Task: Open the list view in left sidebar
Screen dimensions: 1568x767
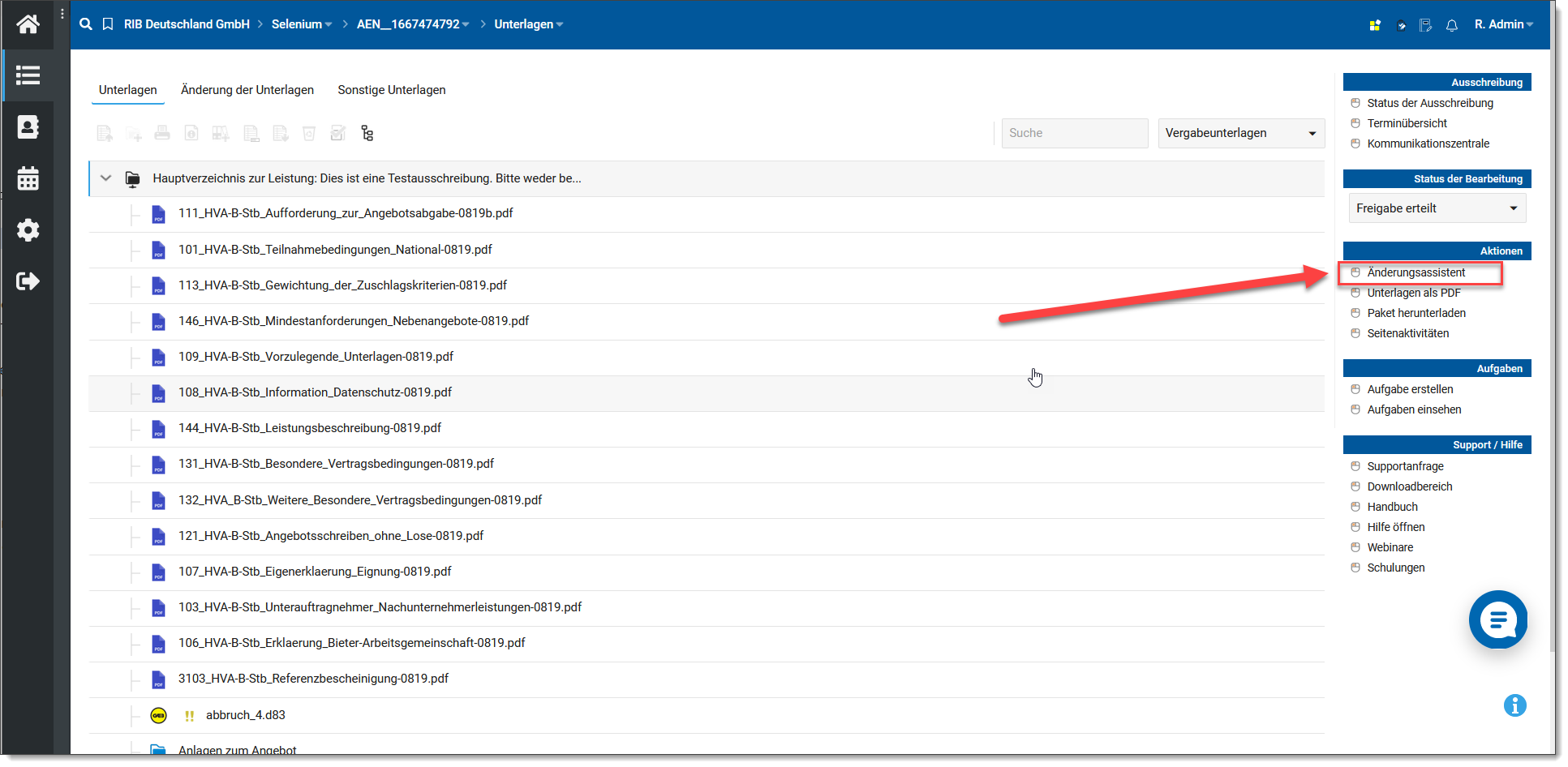Action: [28, 75]
